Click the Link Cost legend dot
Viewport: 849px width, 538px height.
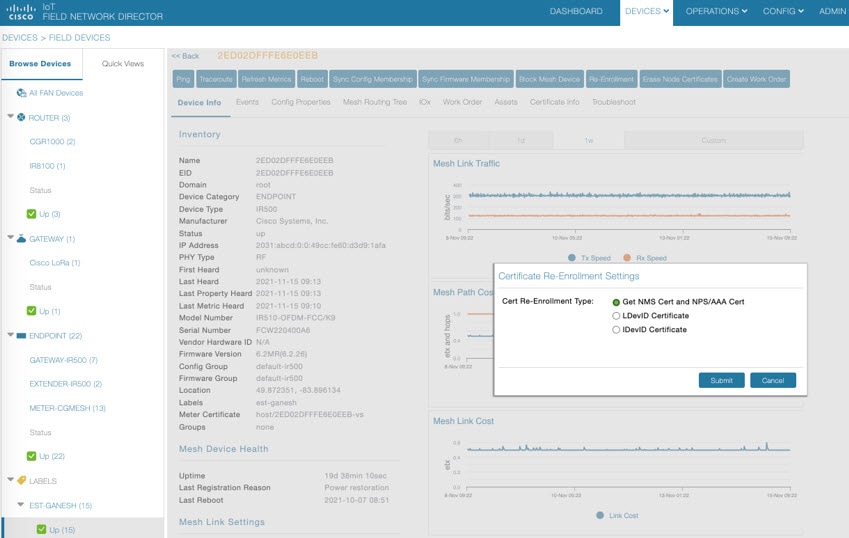(600, 515)
